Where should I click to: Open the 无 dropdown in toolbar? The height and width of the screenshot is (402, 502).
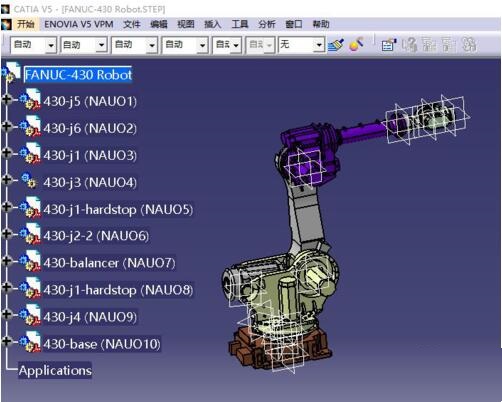[x=302, y=45]
